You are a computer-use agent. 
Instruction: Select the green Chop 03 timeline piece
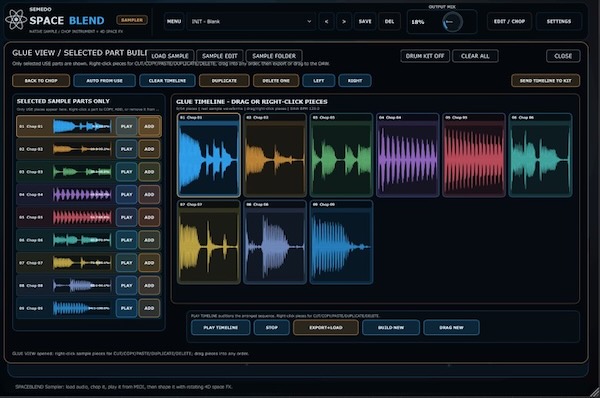341,155
